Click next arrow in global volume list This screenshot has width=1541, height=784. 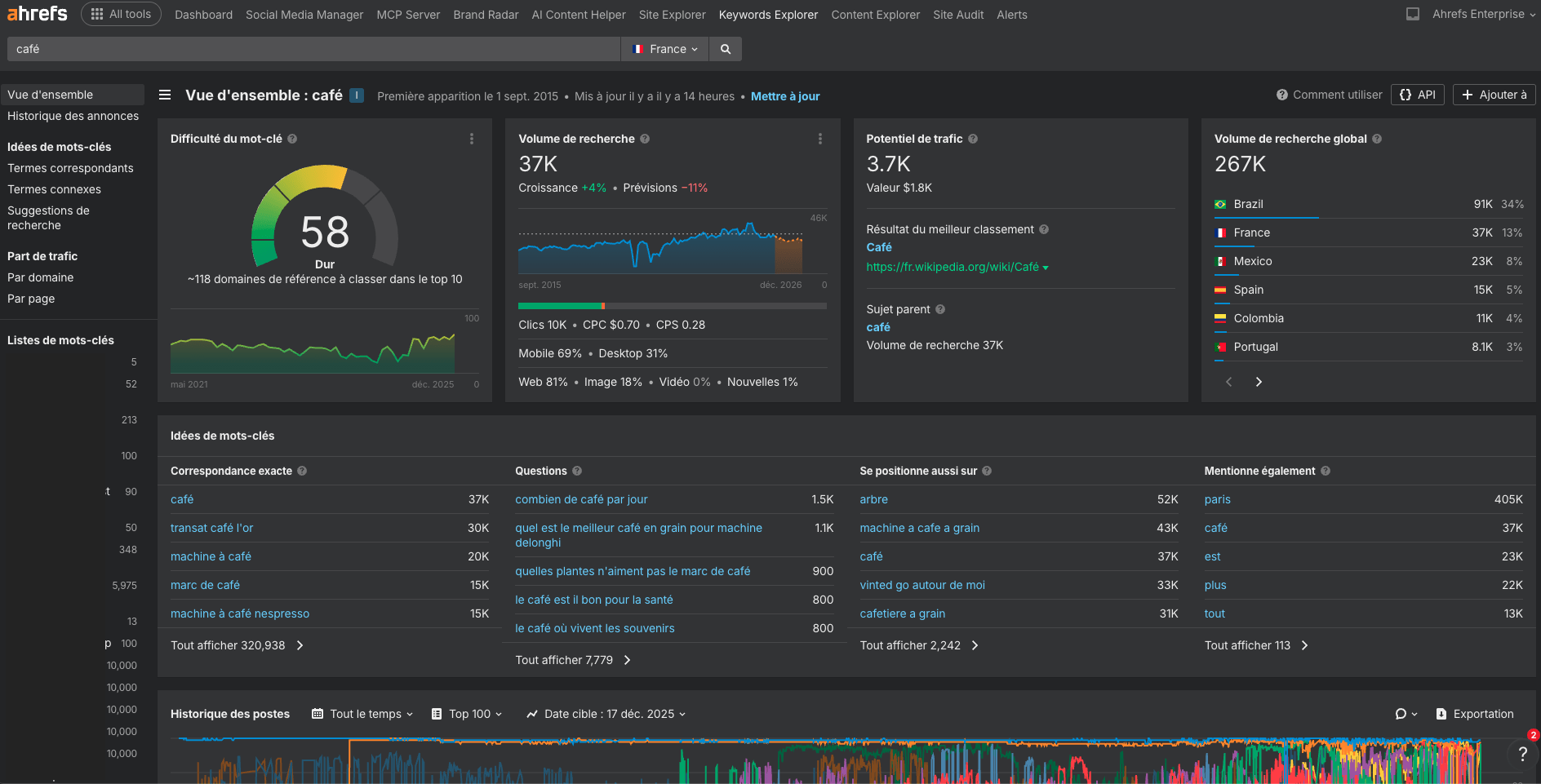tap(1259, 382)
